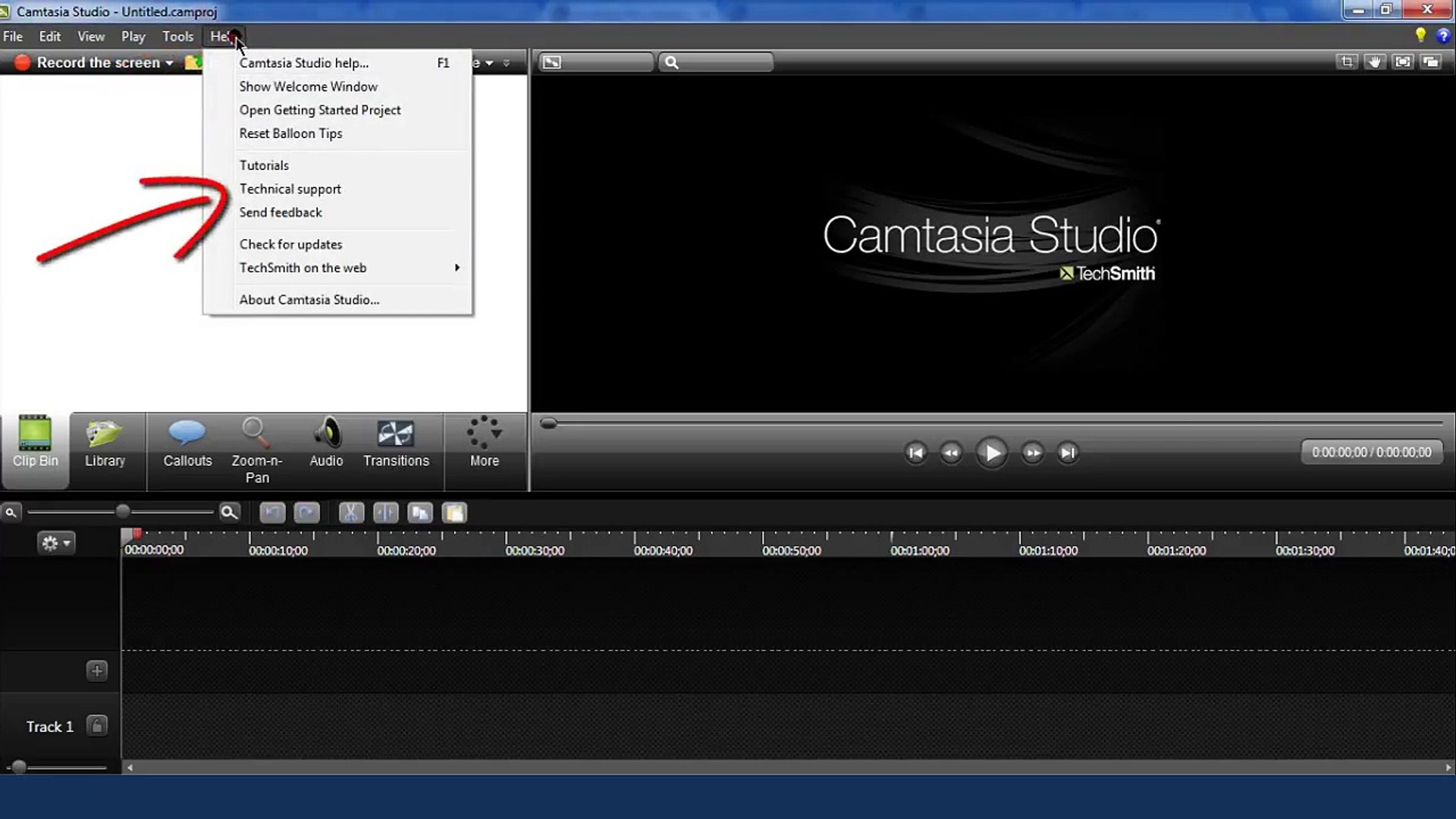Open the Transitions panel
Screen dimensions: 1456x819
click(396, 443)
